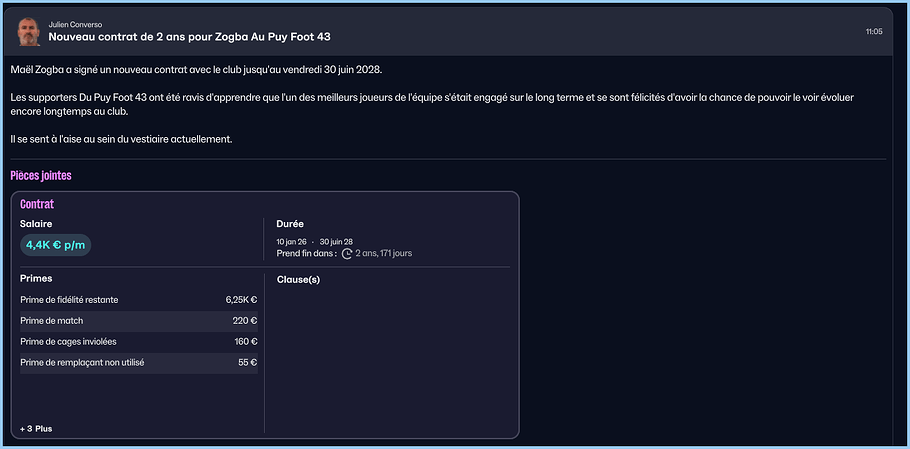Click the 'Durée' section label

(290, 224)
